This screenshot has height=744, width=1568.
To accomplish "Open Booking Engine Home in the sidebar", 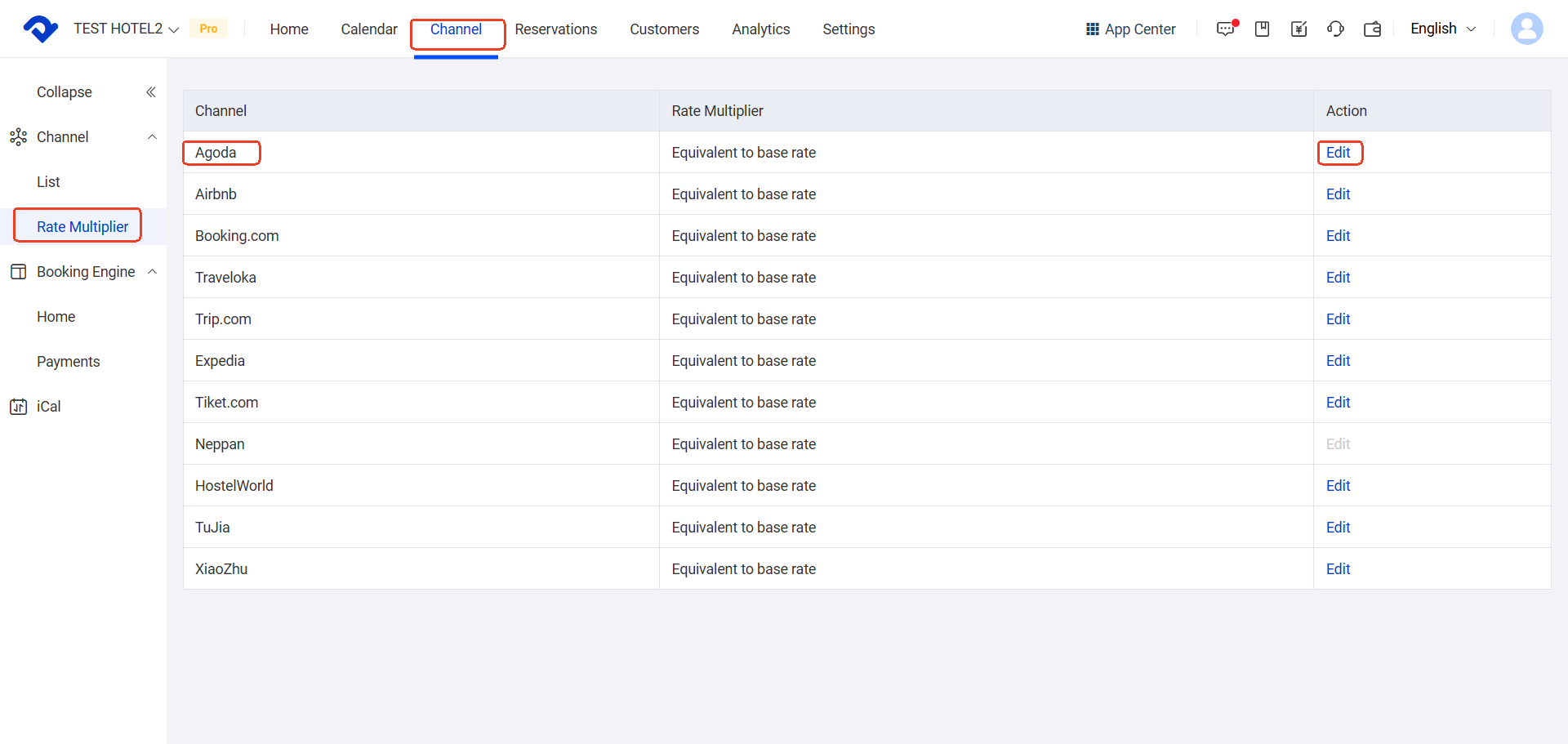I will point(56,317).
